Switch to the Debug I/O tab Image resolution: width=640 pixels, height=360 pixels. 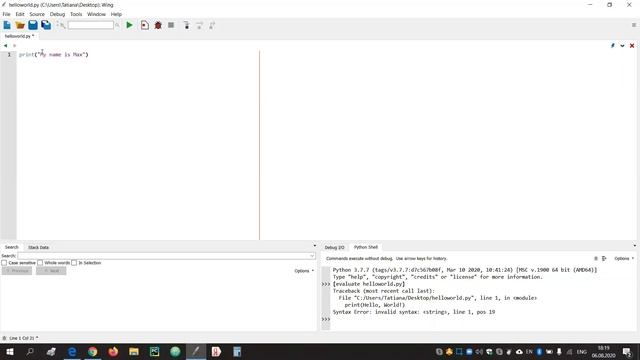[335, 247]
